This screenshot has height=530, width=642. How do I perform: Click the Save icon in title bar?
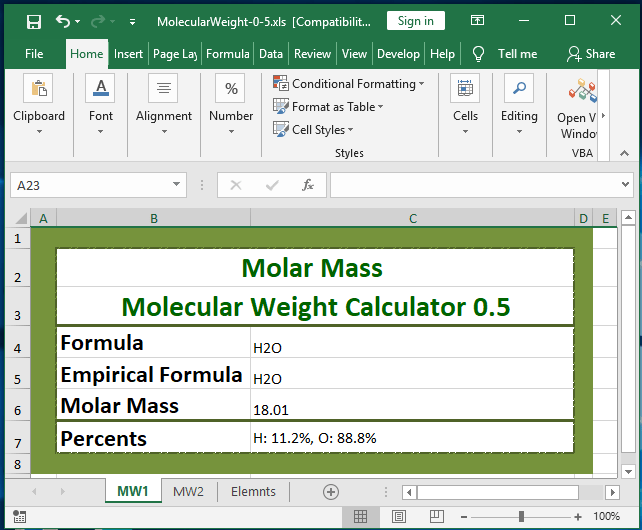(34, 21)
